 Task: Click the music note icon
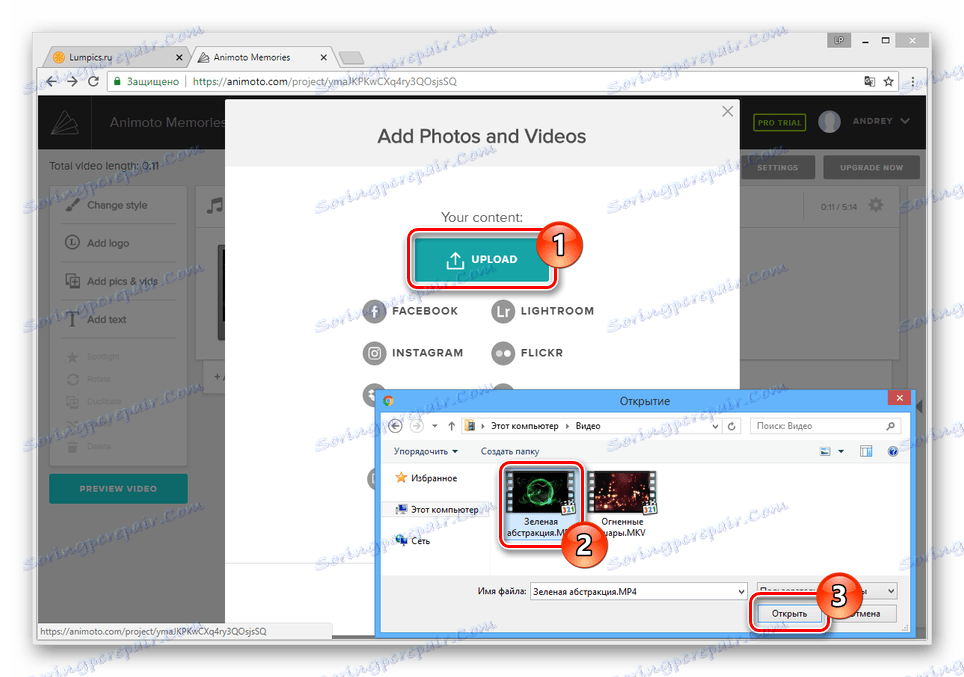[x=215, y=205]
